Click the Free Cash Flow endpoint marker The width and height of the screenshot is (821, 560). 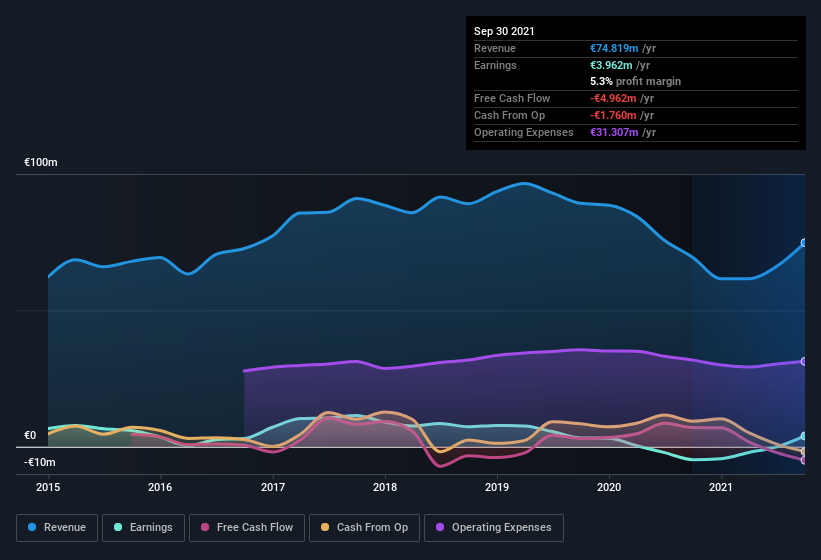(x=804, y=461)
